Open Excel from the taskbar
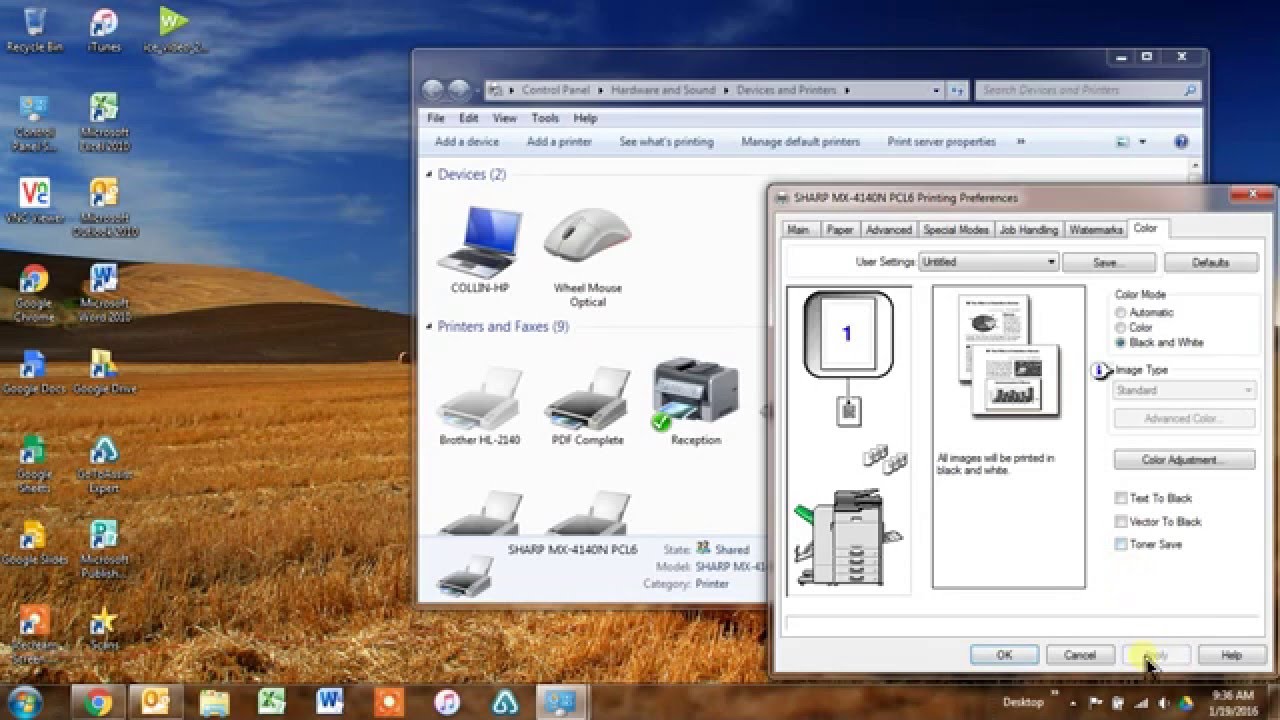 click(x=271, y=702)
